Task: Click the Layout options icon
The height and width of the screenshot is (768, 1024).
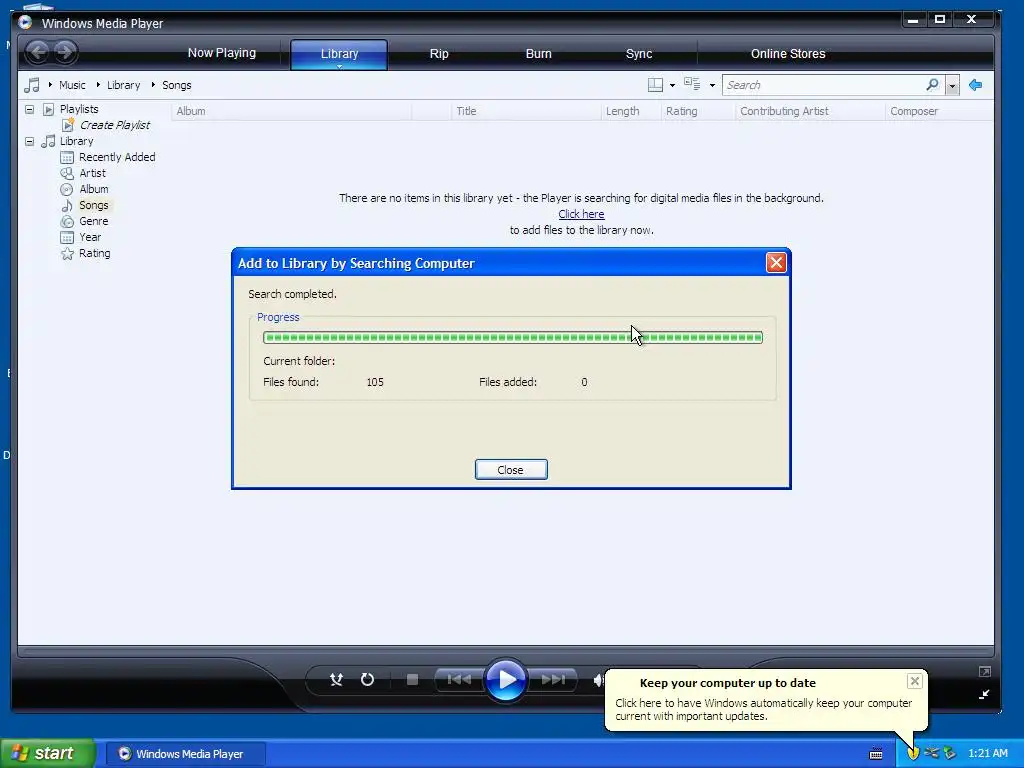Action: point(655,85)
